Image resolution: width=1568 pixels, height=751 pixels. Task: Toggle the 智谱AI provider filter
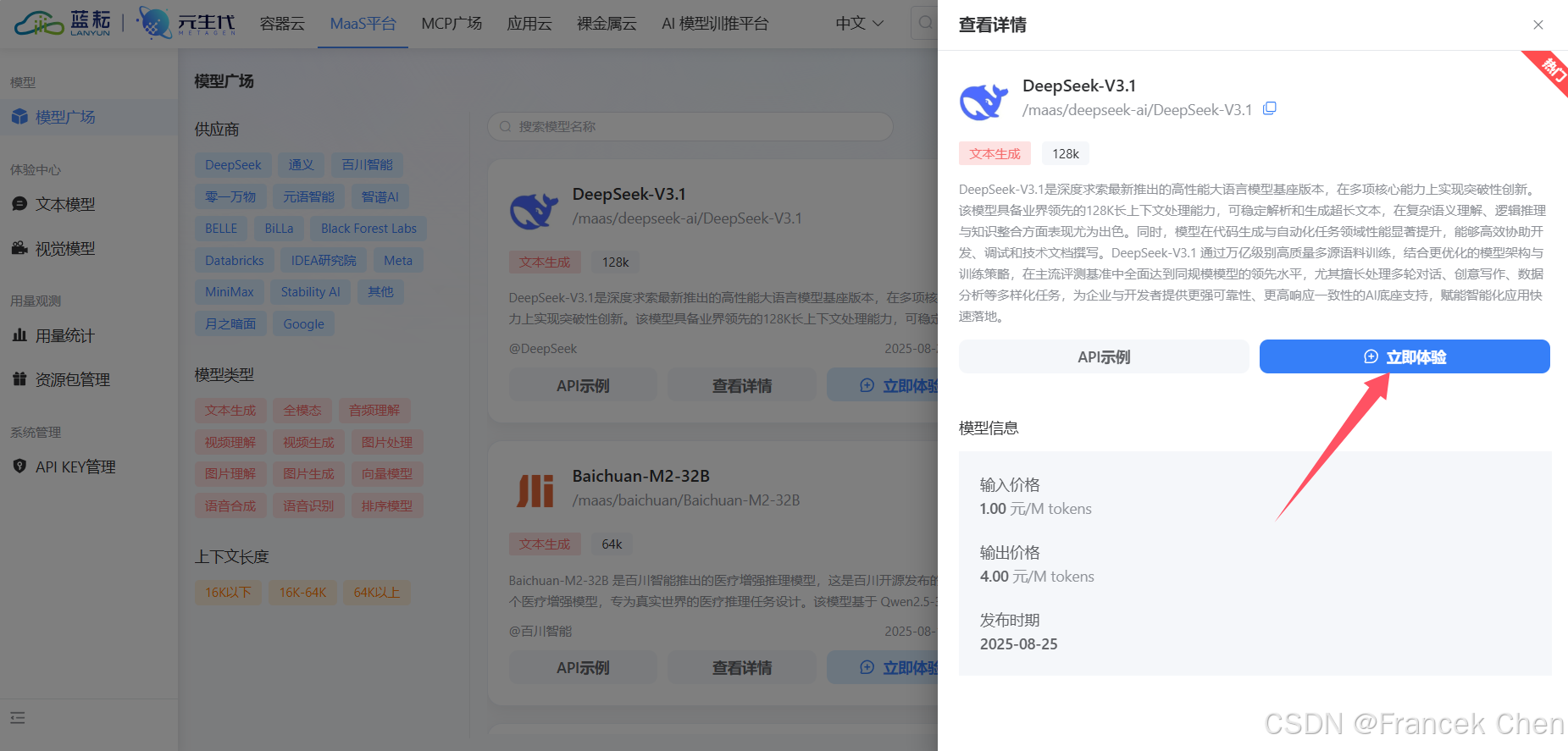tap(380, 196)
